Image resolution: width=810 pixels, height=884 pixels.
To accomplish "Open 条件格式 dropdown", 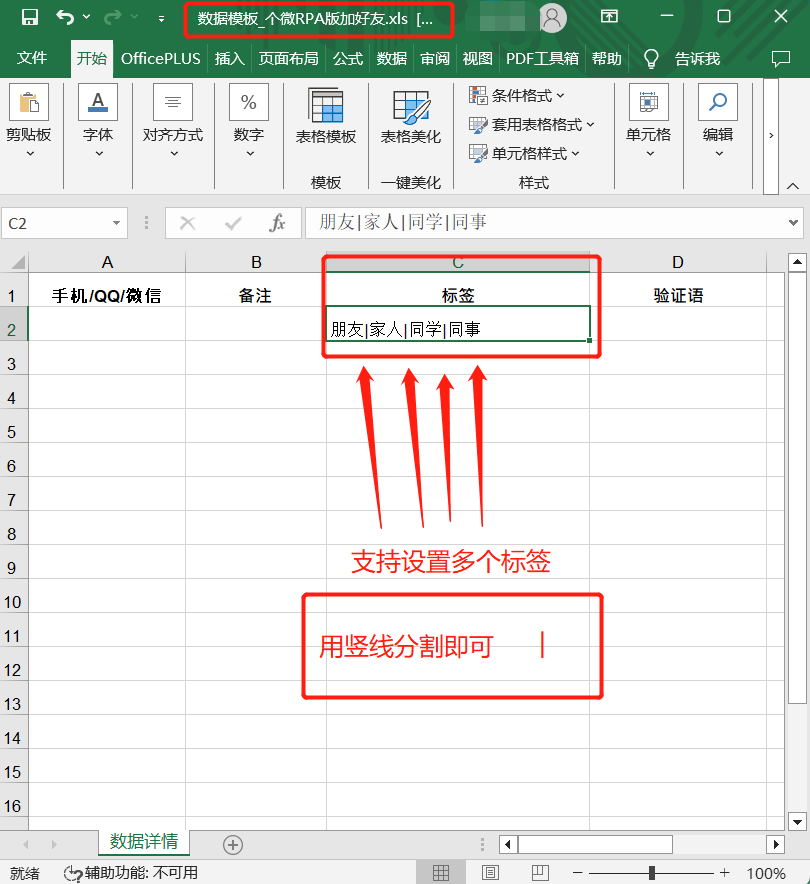I will pos(517,95).
